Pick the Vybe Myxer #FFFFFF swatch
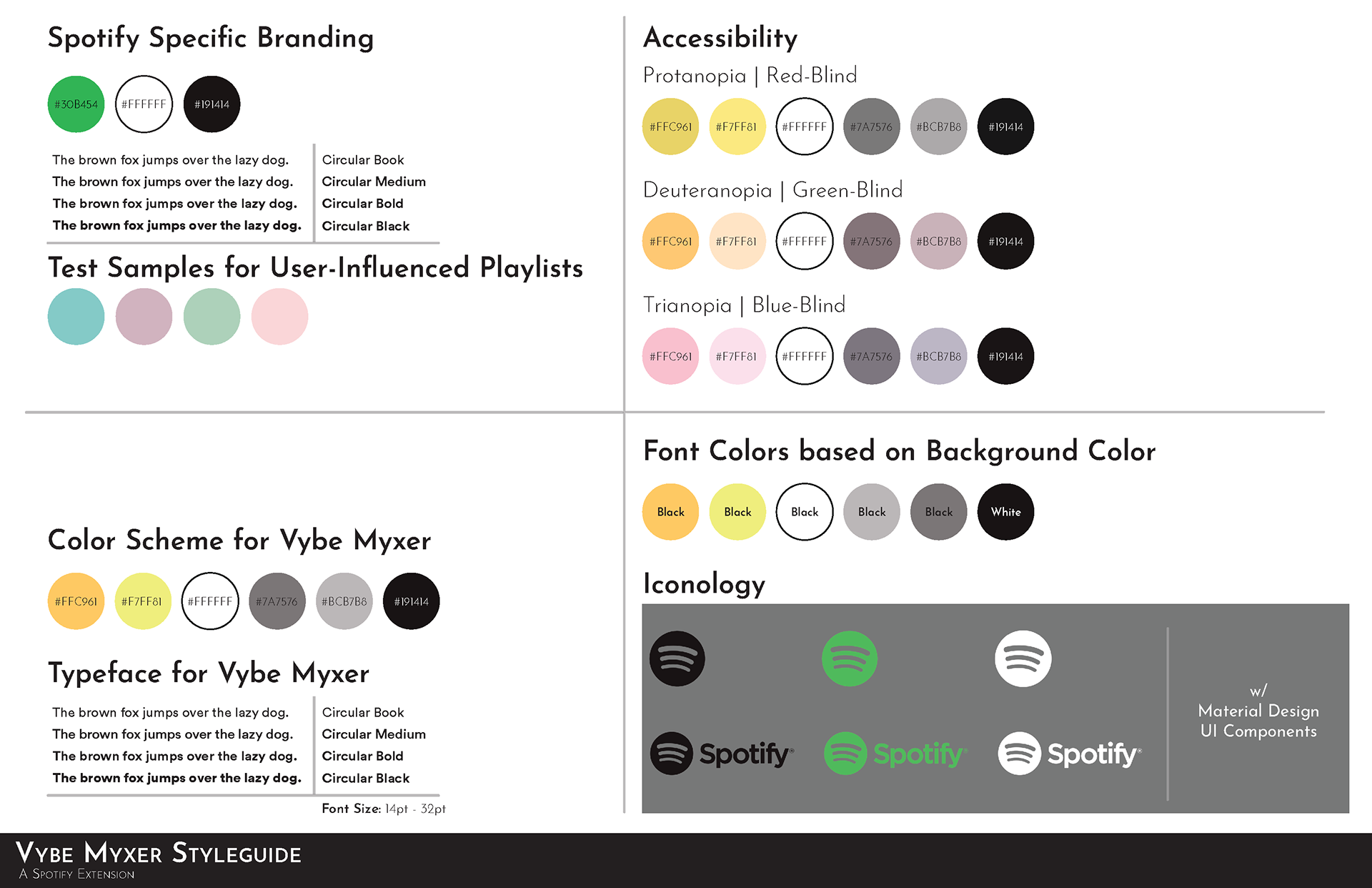The width and height of the screenshot is (1372, 888). (x=210, y=601)
